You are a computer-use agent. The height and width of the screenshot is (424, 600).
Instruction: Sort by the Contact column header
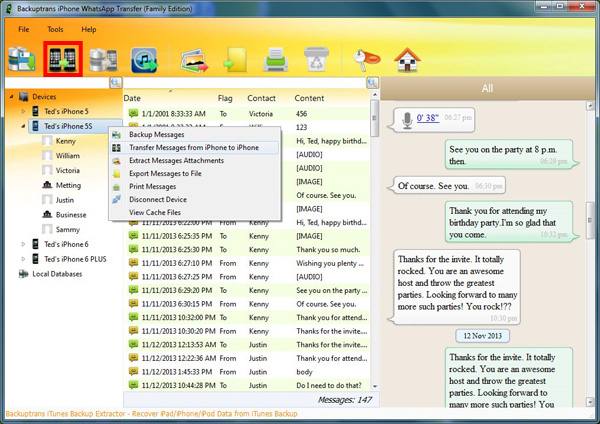click(261, 98)
